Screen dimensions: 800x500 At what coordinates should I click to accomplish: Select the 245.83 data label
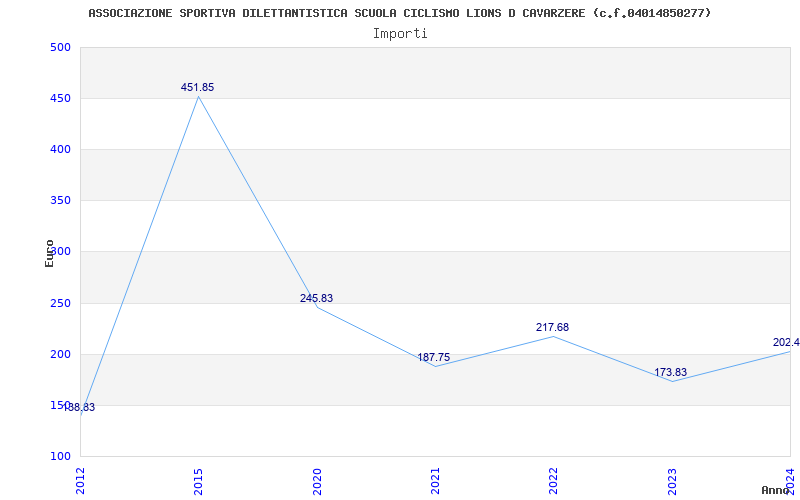tap(316, 298)
